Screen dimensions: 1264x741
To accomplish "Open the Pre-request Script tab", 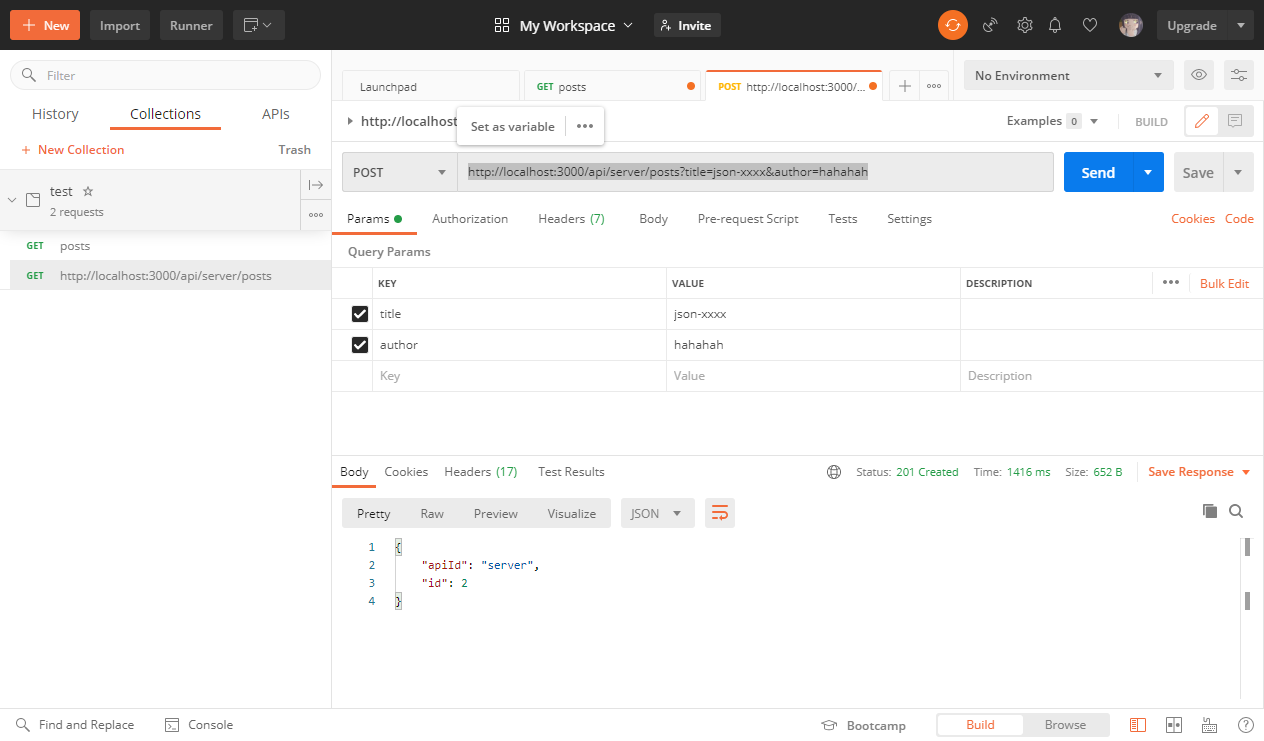I will point(748,219).
